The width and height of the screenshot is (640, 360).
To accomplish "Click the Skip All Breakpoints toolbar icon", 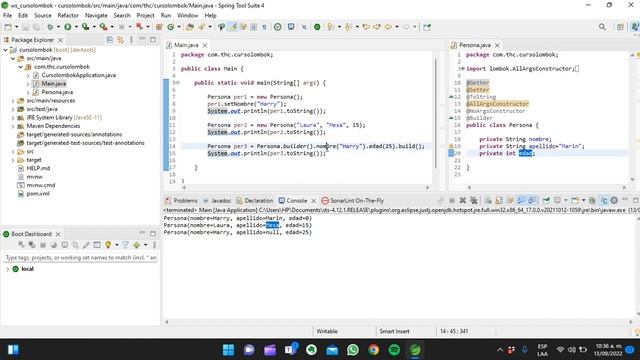I will click(x=304, y=27).
